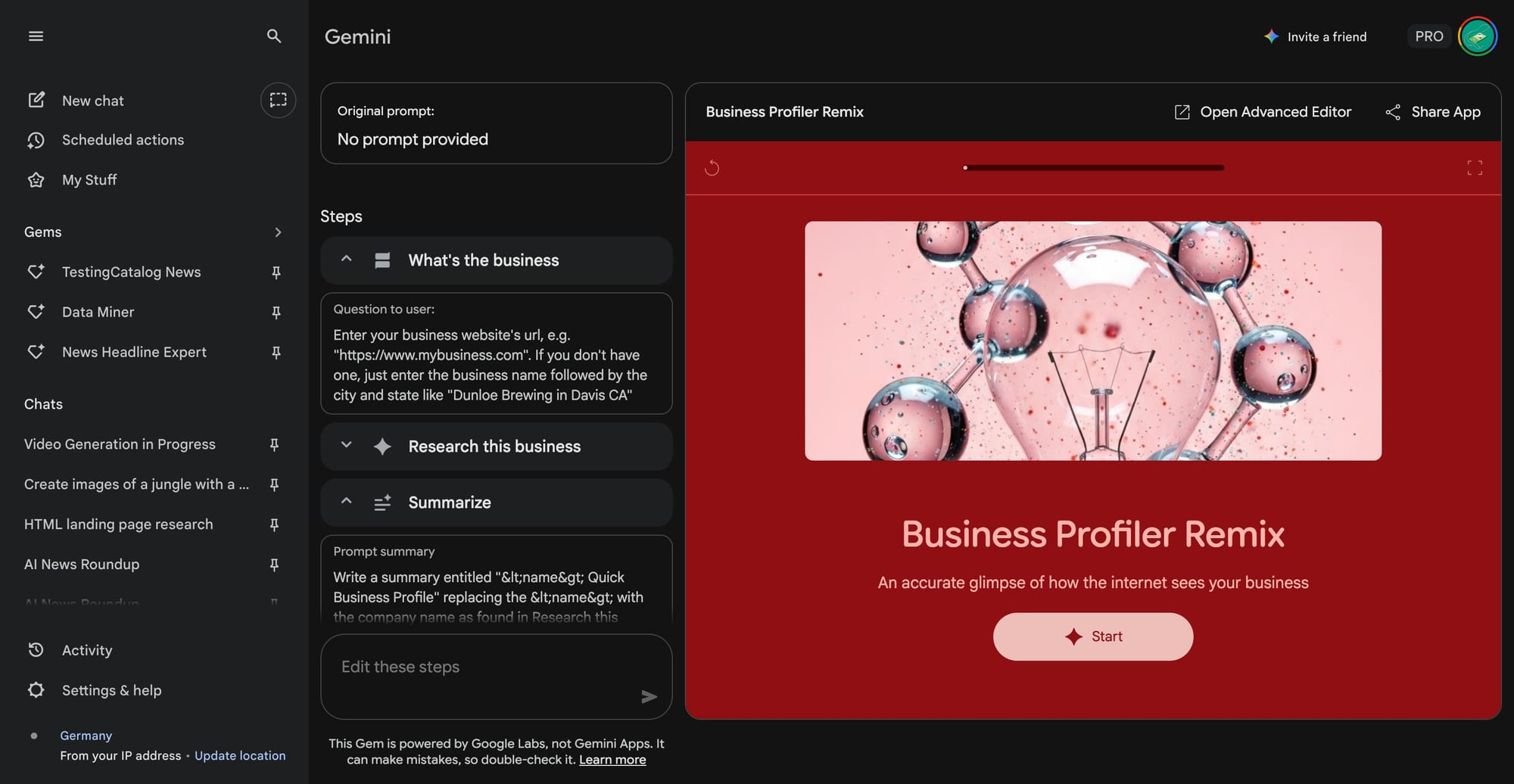Collapse the What's the business step
The height and width of the screenshot is (784, 1514).
click(347, 260)
